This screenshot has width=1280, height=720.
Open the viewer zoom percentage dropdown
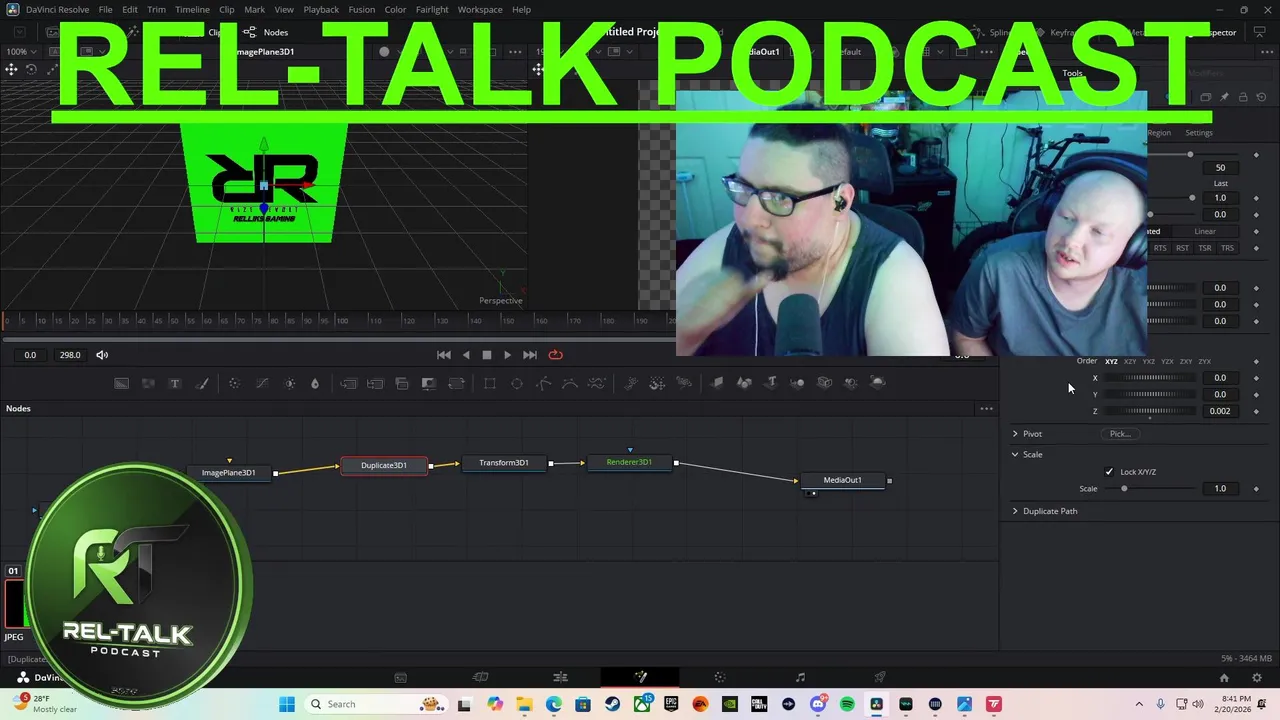pos(21,52)
